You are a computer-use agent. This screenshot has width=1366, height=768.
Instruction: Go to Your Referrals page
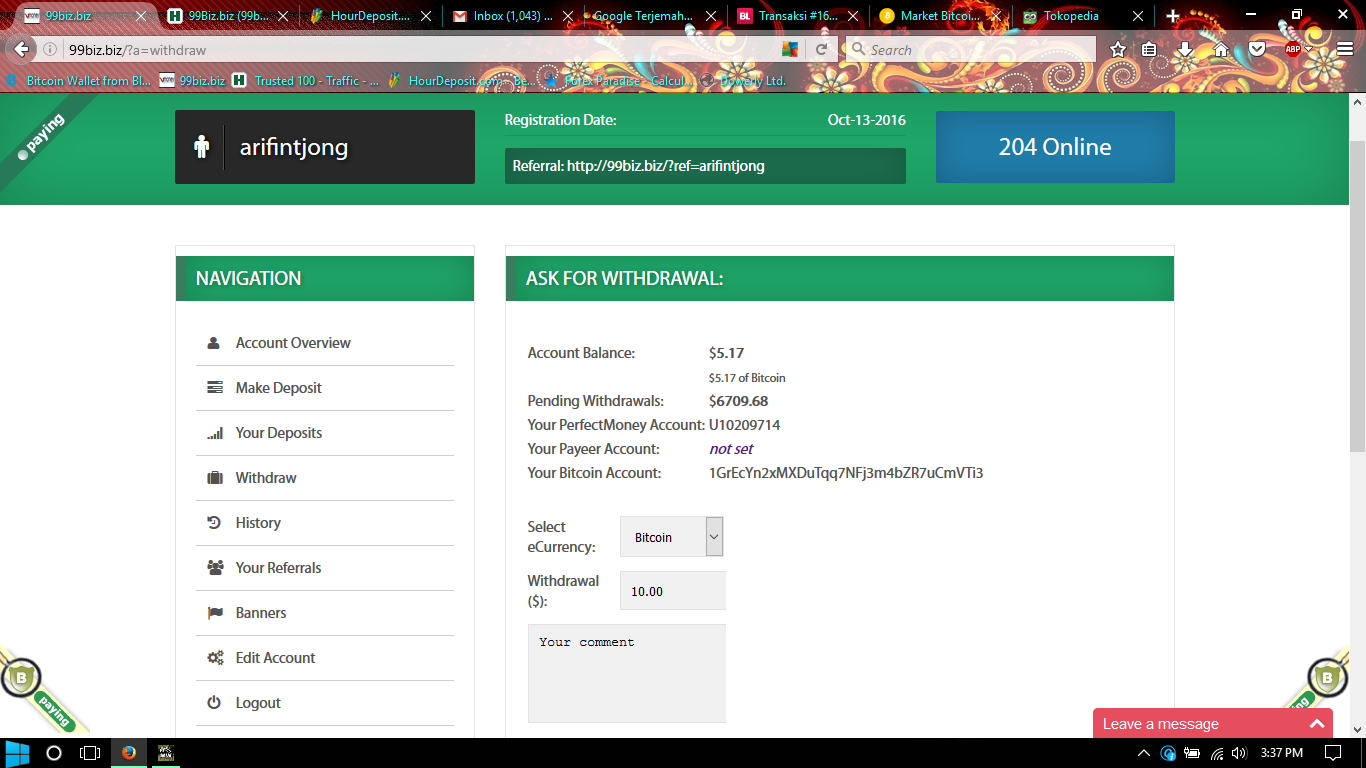(x=278, y=568)
